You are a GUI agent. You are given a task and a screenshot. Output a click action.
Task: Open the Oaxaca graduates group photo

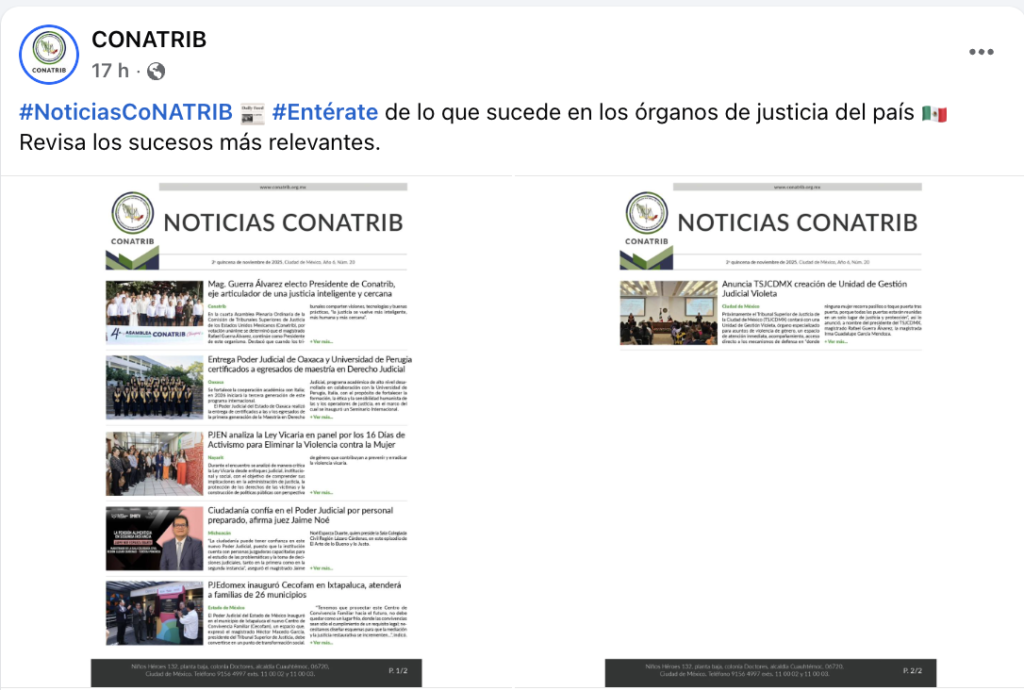(154, 387)
